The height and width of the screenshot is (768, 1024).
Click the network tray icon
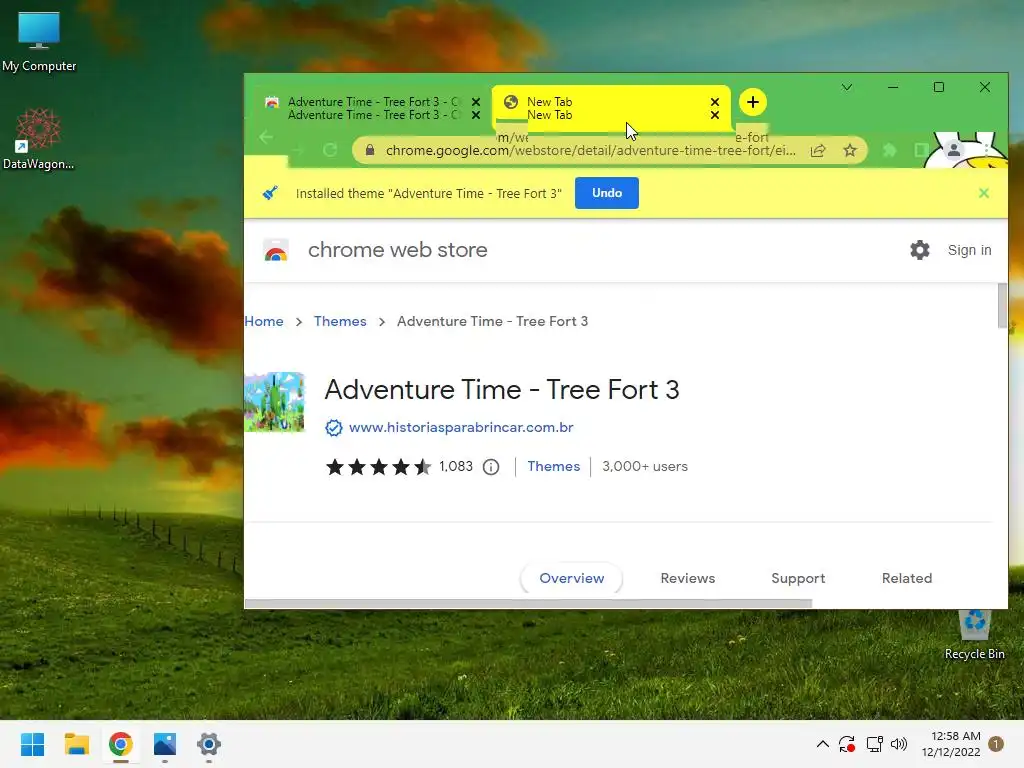pos(874,744)
